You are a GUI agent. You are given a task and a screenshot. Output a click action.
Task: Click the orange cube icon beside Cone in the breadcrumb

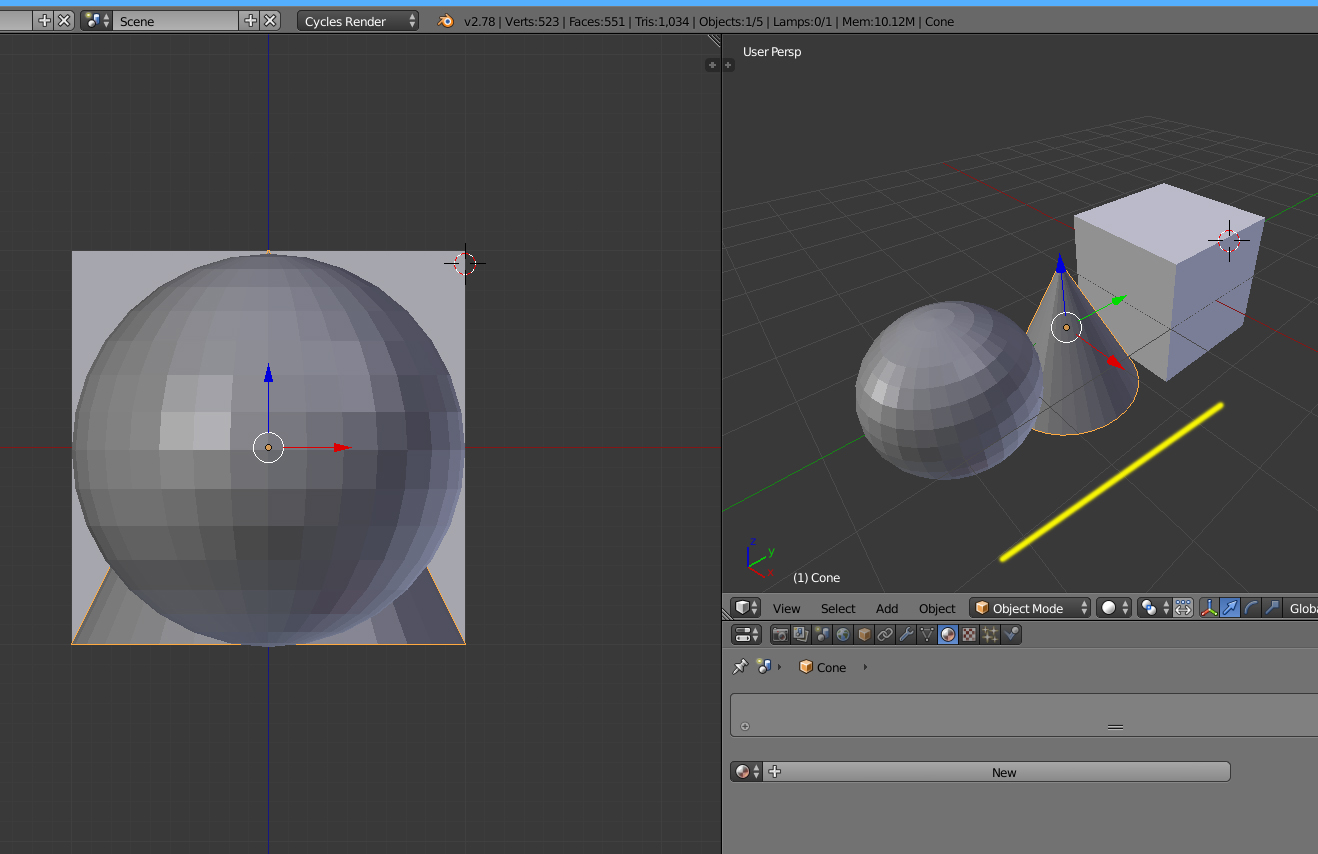click(806, 667)
